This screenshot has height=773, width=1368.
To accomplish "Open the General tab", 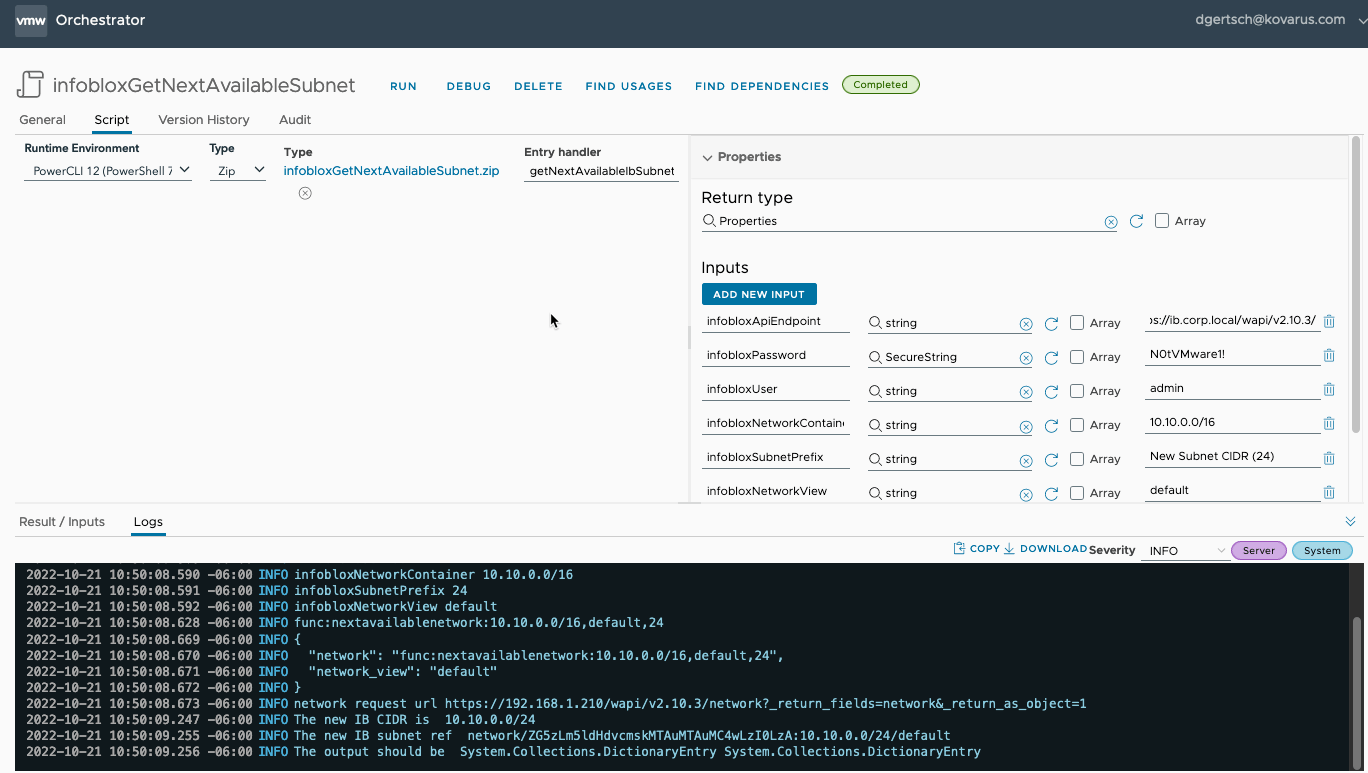I will click(x=42, y=120).
